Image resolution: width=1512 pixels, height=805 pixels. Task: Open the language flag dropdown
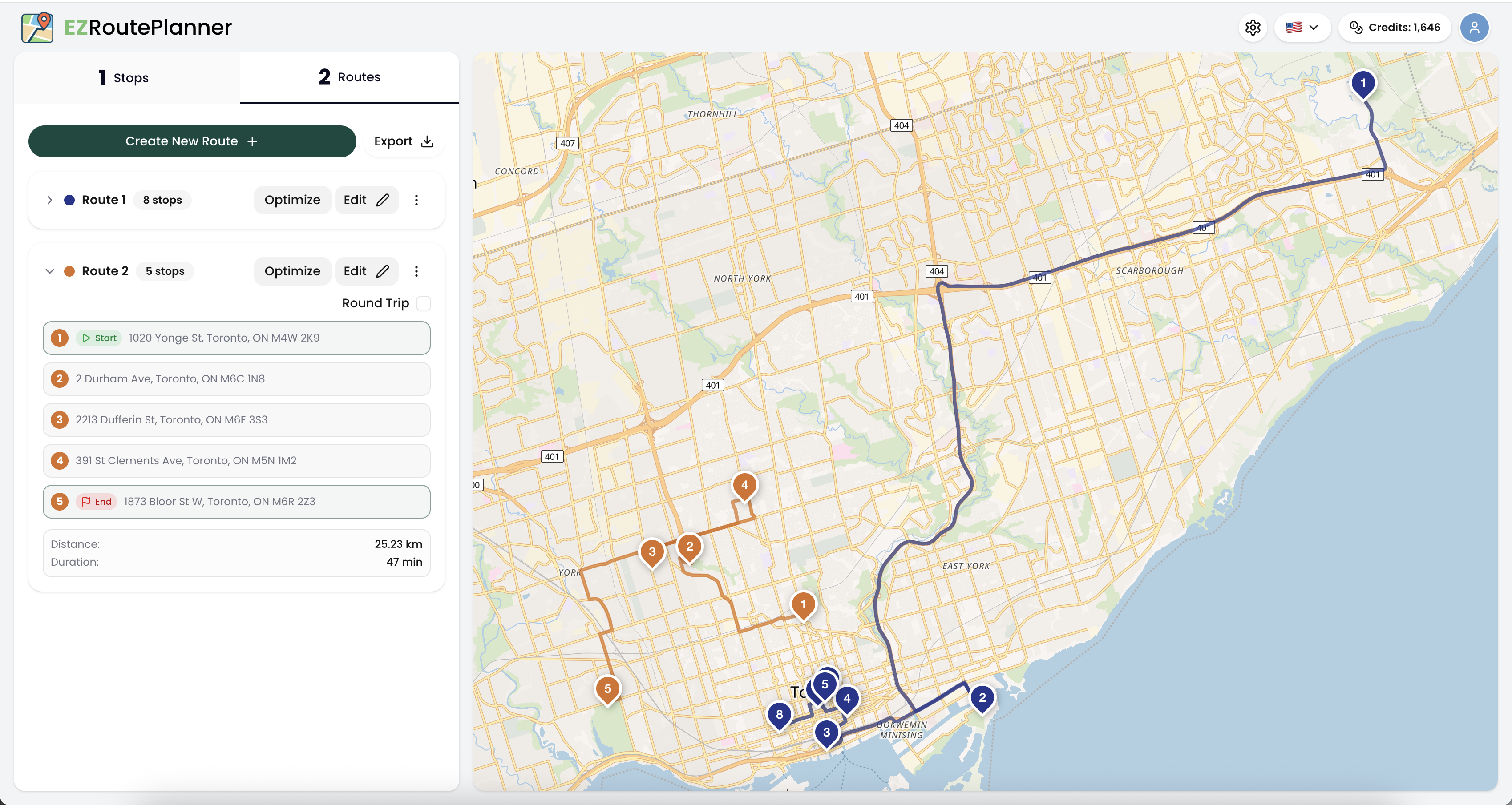click(1302, 27)
